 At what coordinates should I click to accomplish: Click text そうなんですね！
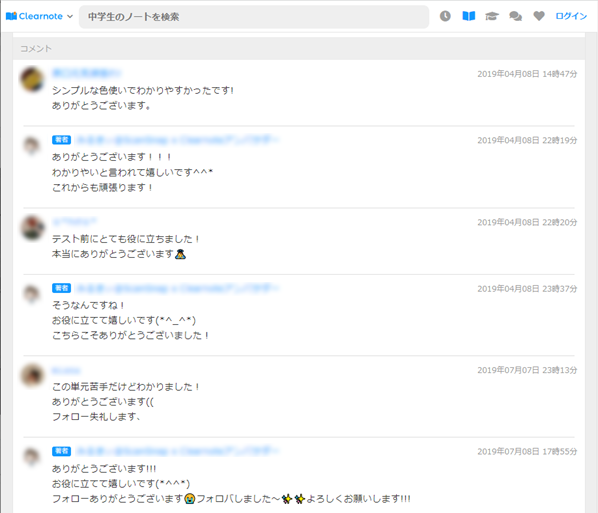pos(88,305)
